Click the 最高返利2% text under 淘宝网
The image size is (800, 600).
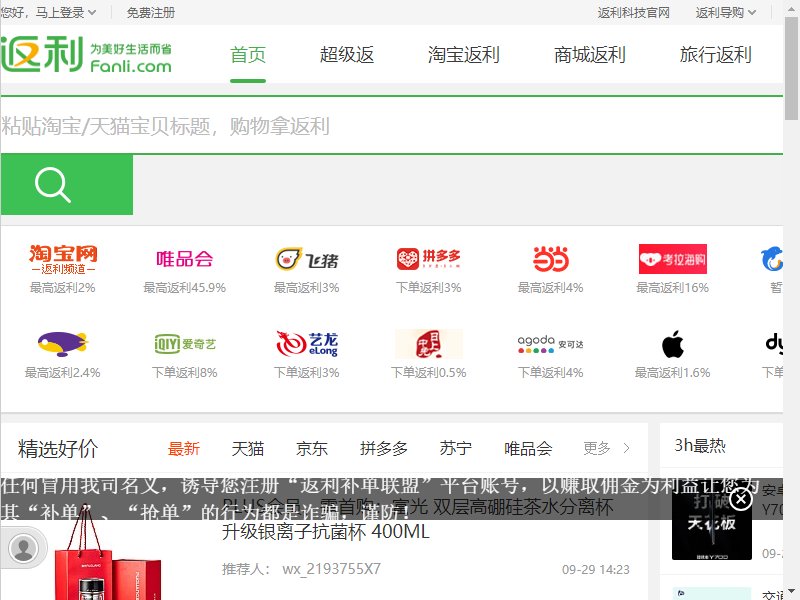coord(63,288)
